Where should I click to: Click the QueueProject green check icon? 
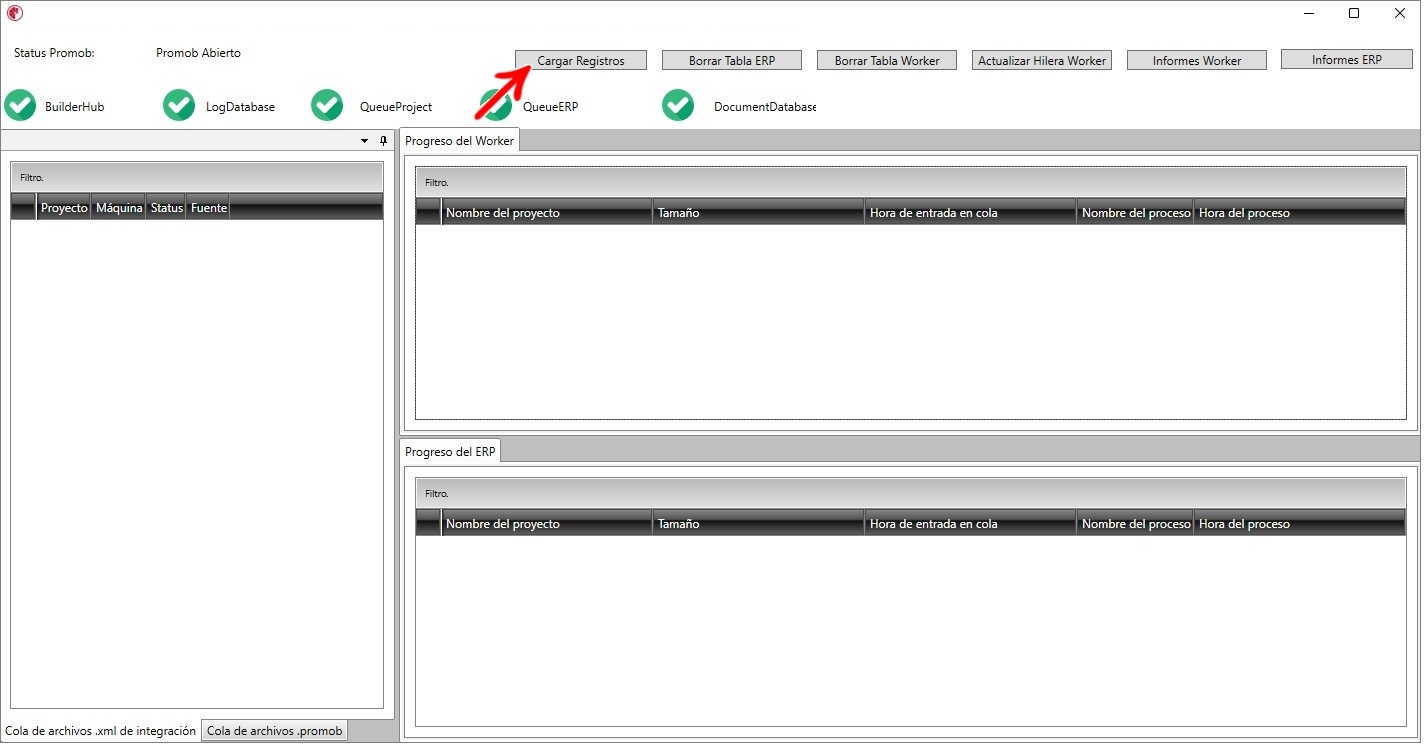tap(327, 106)
